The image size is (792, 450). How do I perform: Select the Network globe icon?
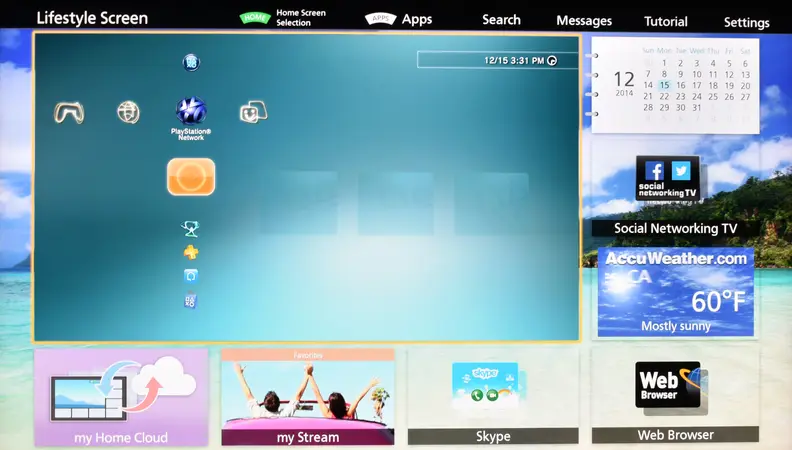click(x=128, y=112)
